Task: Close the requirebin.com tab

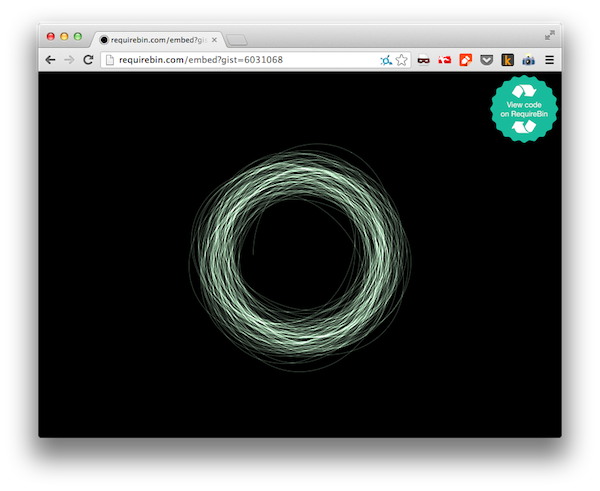Action: (x=214, y=39)
